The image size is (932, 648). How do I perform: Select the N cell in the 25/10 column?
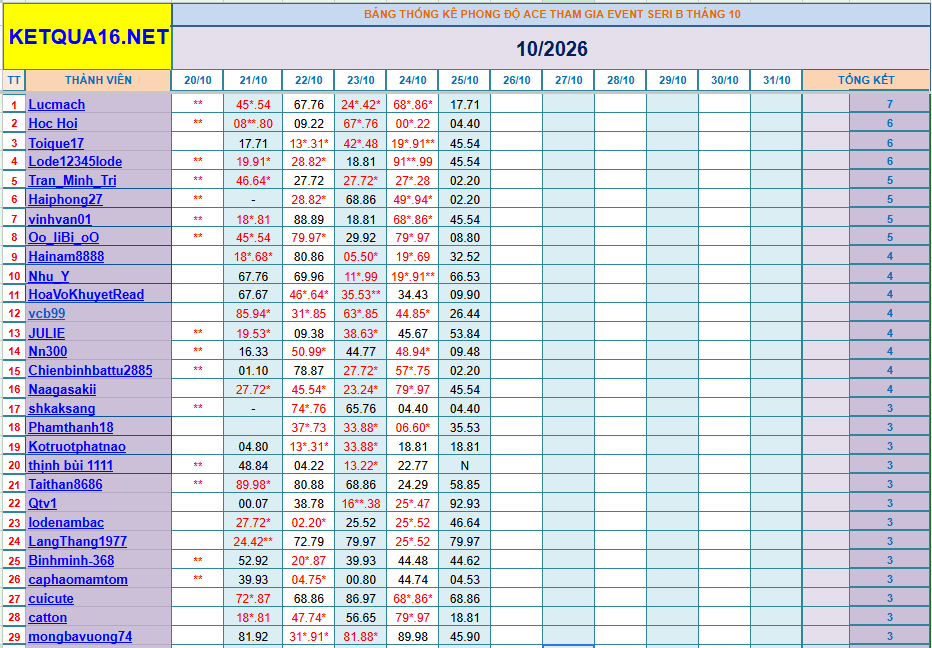(464, 466)
